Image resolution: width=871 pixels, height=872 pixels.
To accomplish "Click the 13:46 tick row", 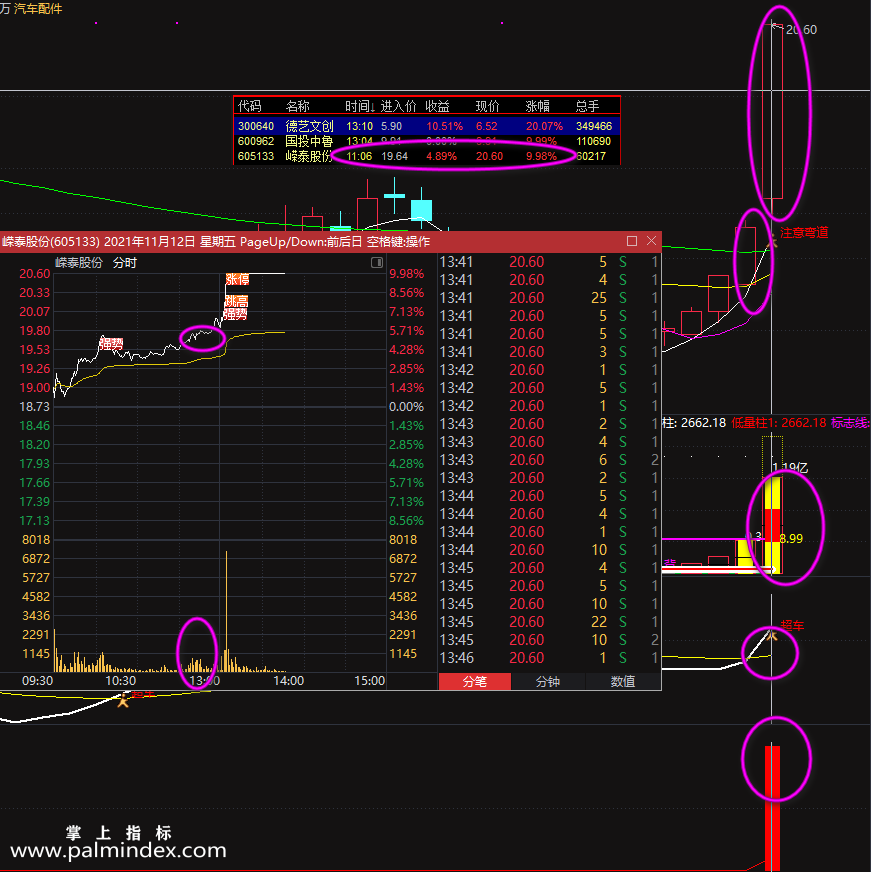I will [x=549, y=658].
